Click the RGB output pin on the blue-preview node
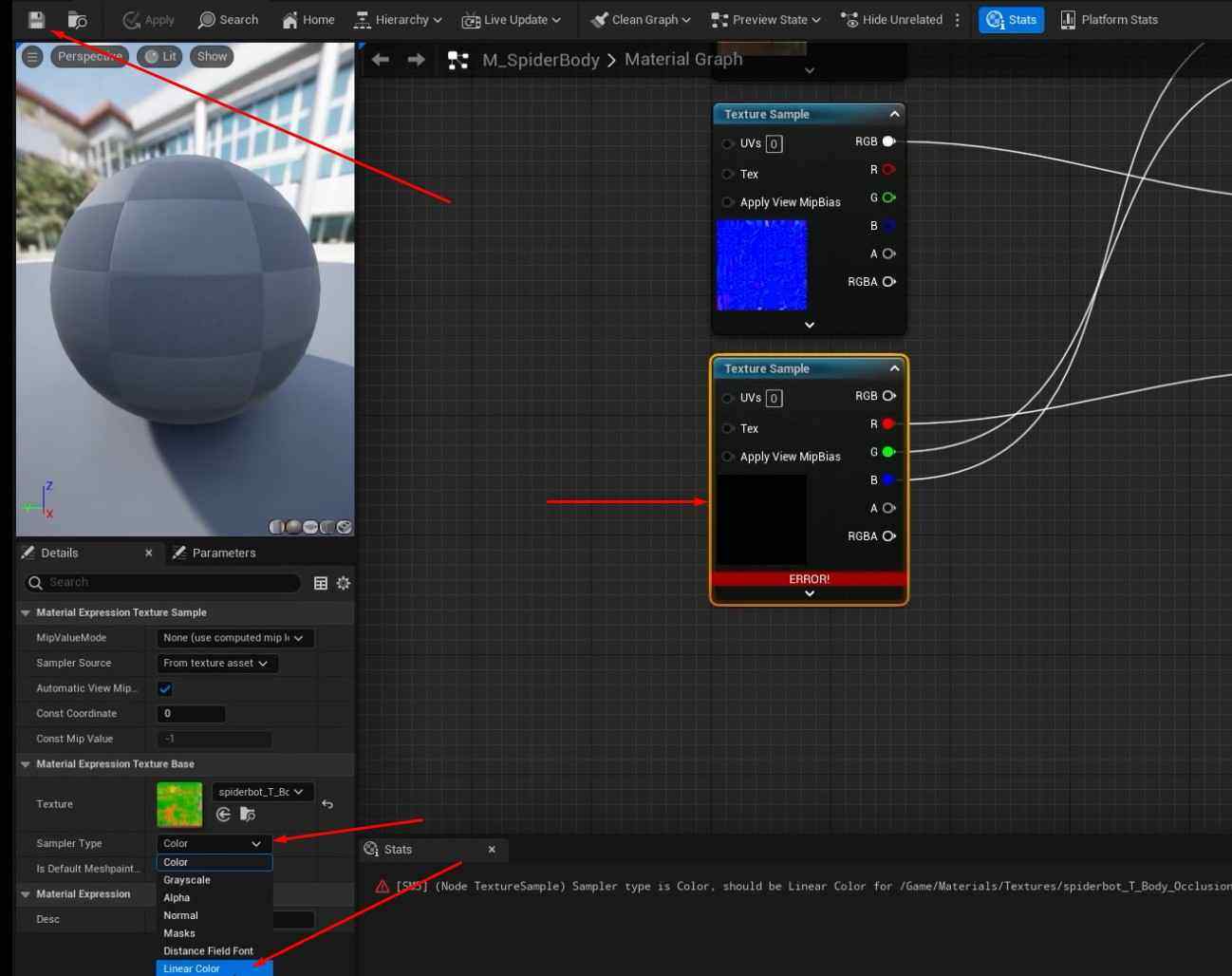 [x=888, y=141]
